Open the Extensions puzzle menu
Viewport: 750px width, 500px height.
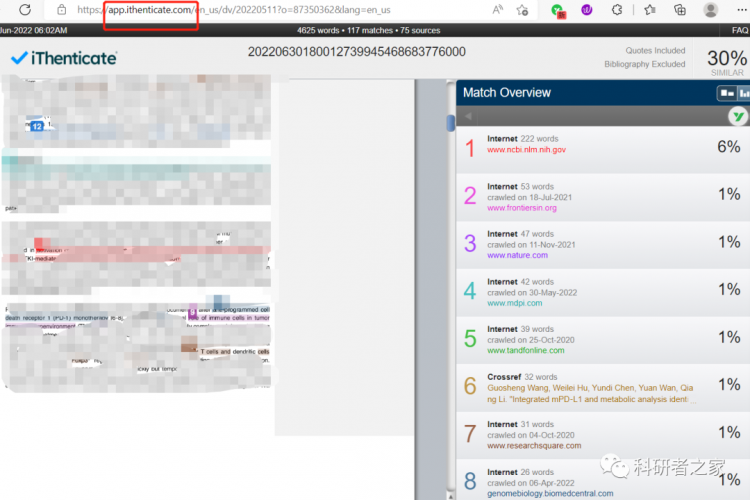point(617,10)
